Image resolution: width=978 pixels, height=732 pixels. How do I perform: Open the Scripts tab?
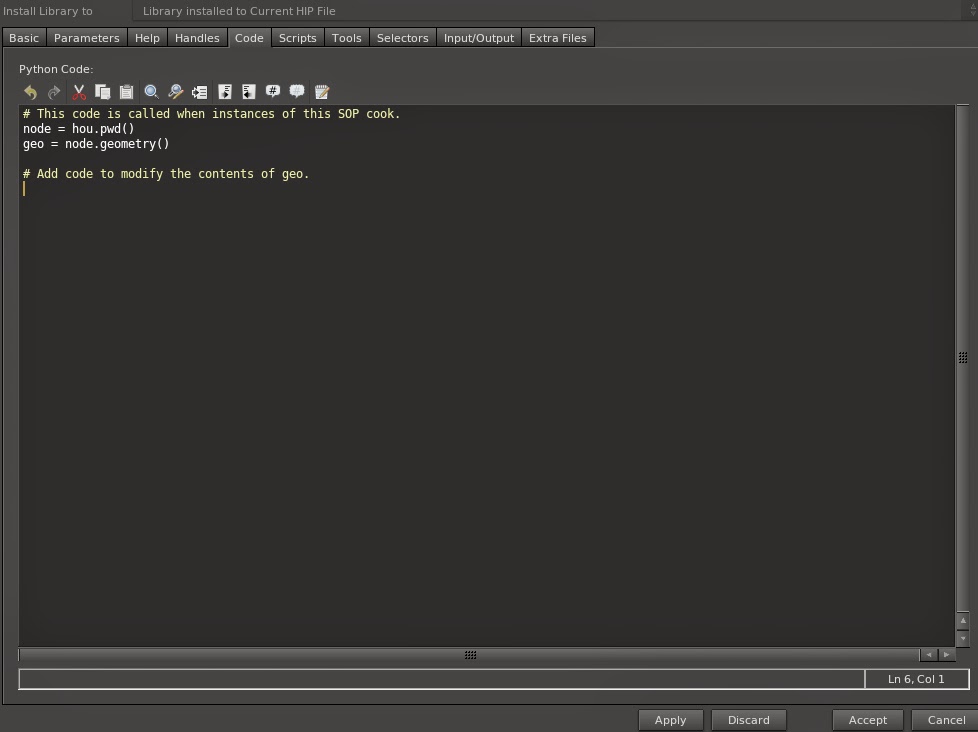point(297,37)
